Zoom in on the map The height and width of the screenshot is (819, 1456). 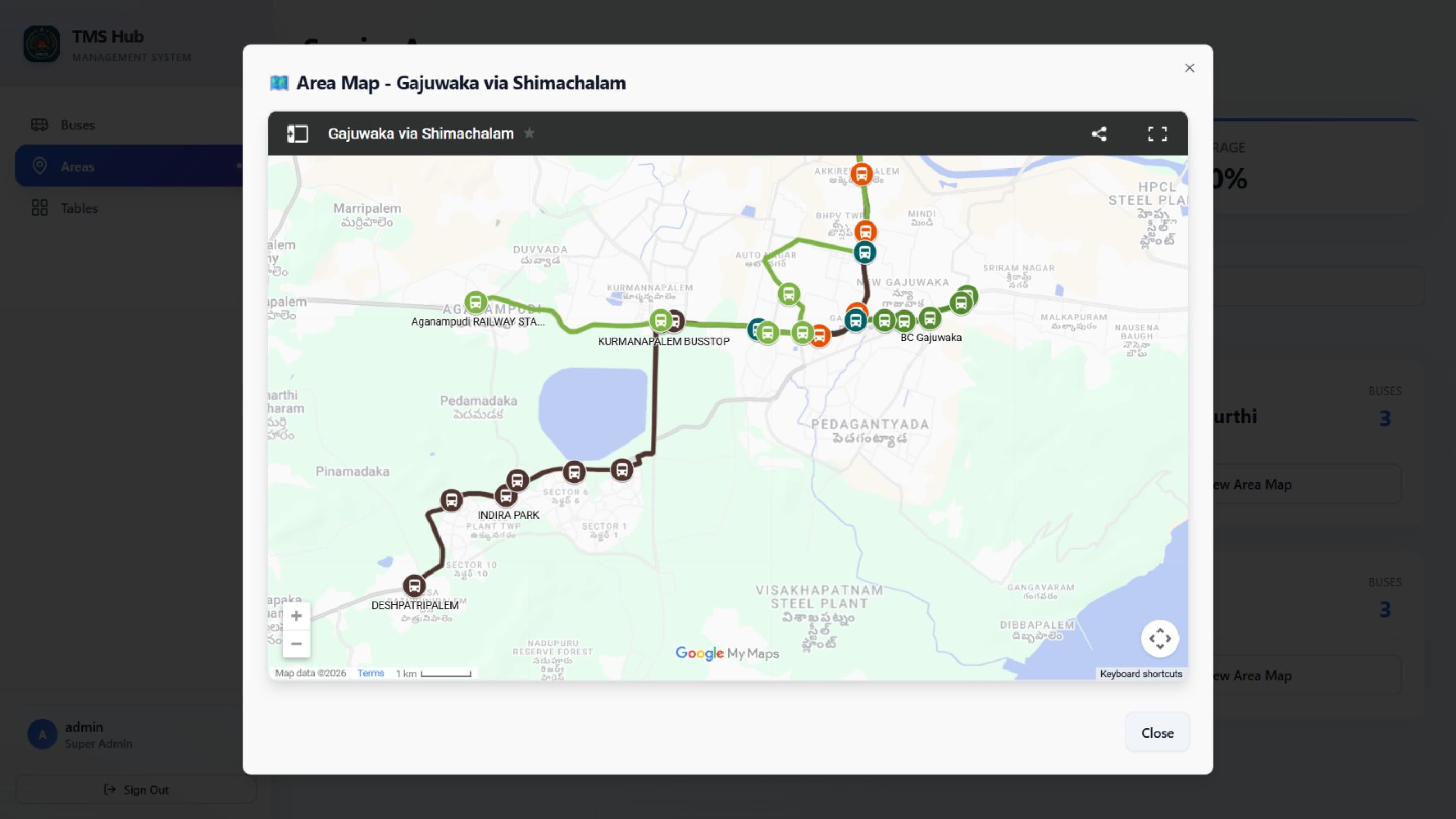tap(297, 616)
